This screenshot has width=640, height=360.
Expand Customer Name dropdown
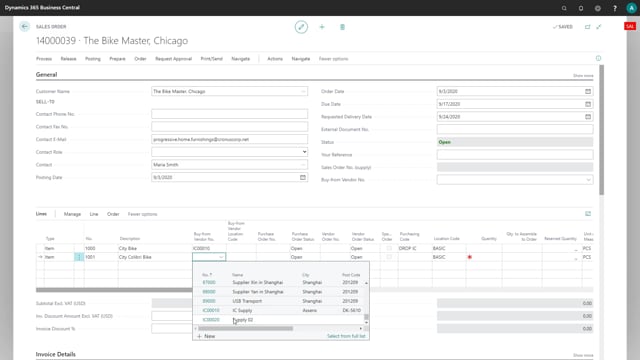303,91
